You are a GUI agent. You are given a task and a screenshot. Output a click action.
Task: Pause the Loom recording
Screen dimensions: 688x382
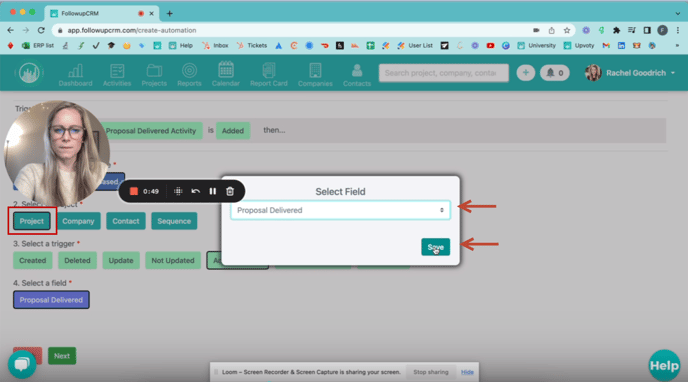tap(212, 191)
